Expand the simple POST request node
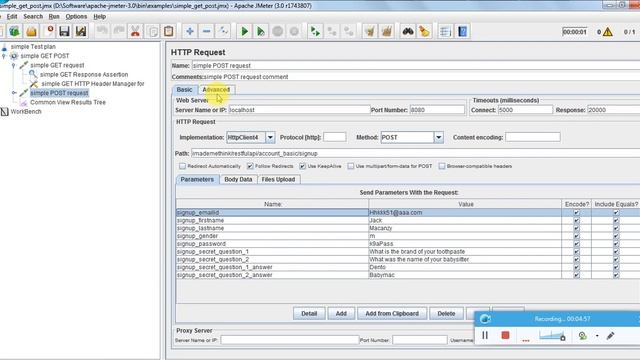Screen dimensions: 640x360 click(x=14, y=93)
